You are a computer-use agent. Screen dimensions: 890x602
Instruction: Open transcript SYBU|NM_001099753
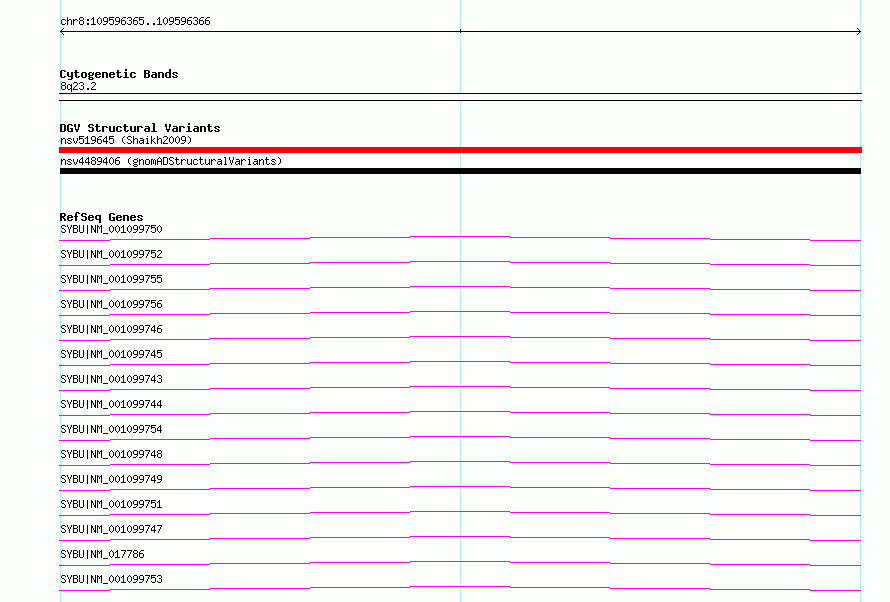[x=111, y=579]
